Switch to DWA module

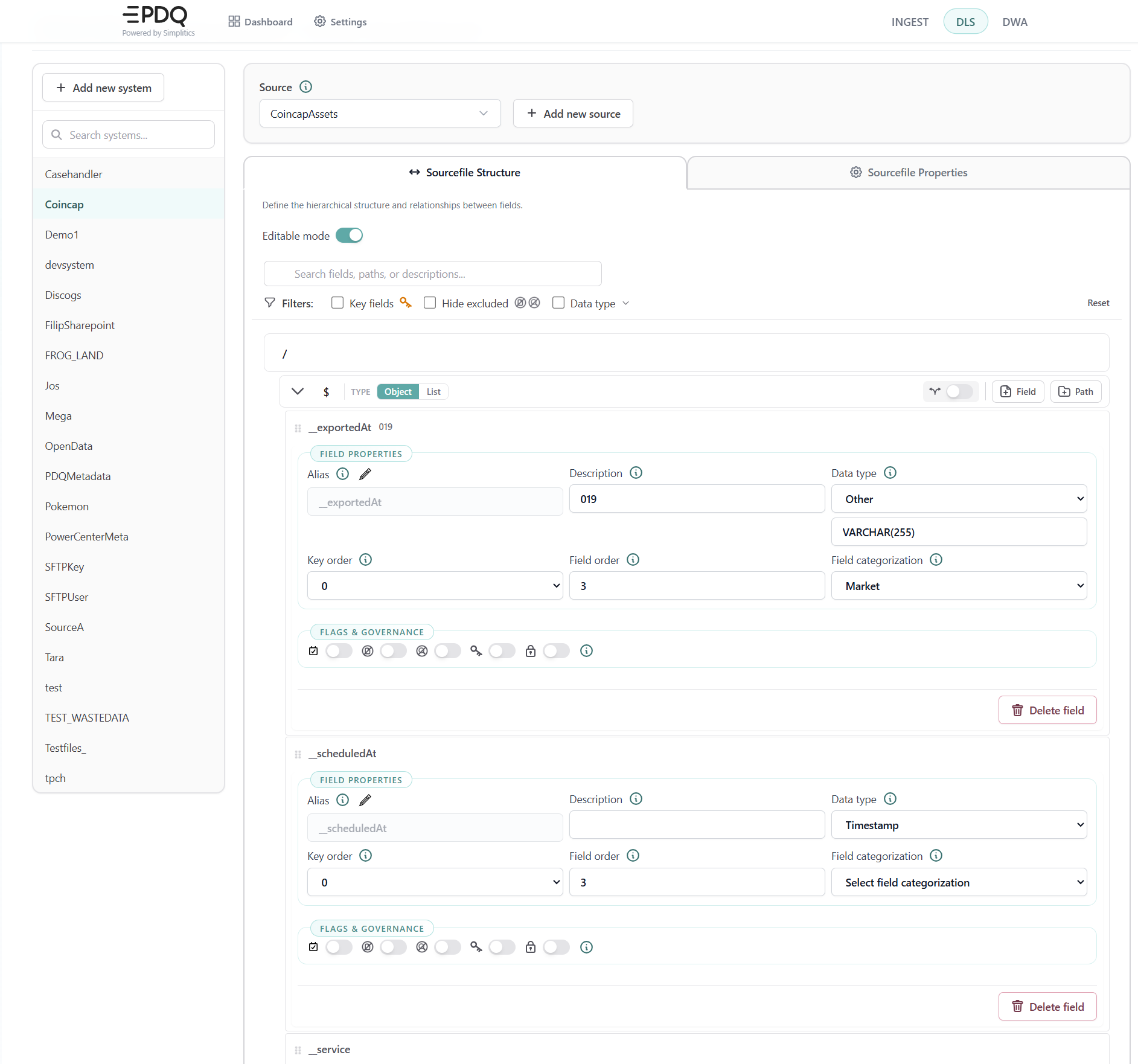1015,22
